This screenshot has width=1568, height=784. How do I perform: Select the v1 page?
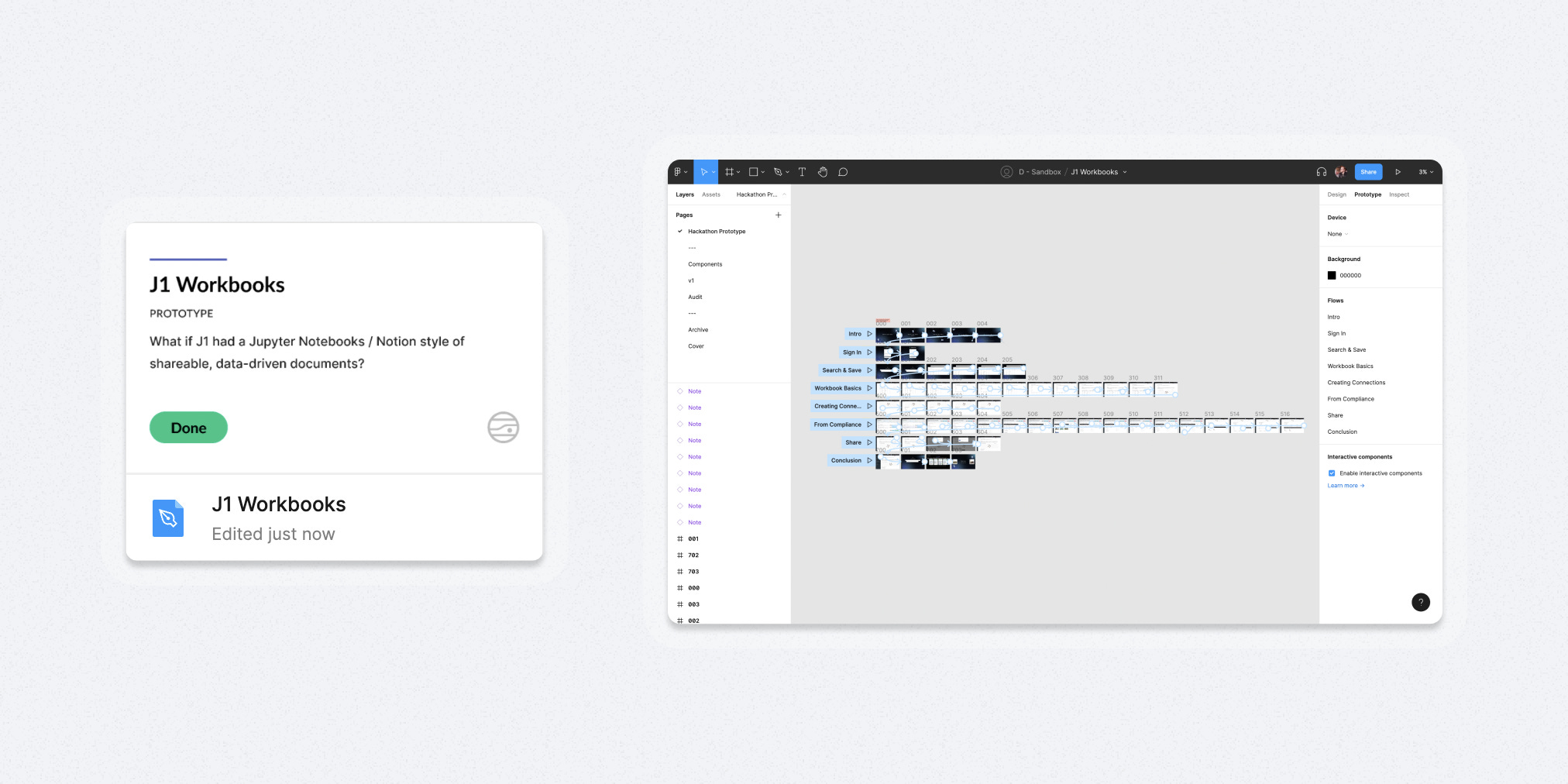pos(691,280)
